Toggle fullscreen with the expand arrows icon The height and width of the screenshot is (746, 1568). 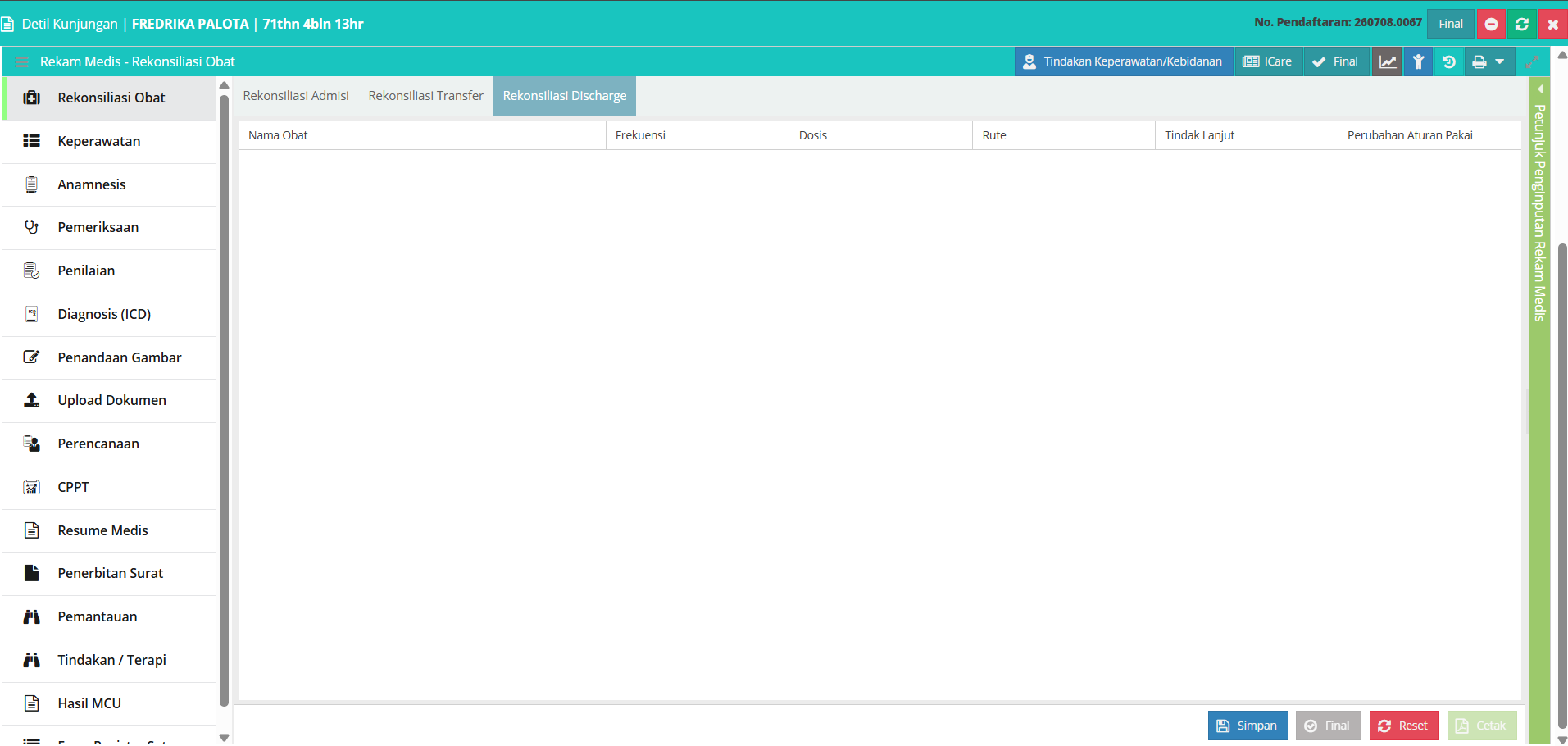[1532, 61]
